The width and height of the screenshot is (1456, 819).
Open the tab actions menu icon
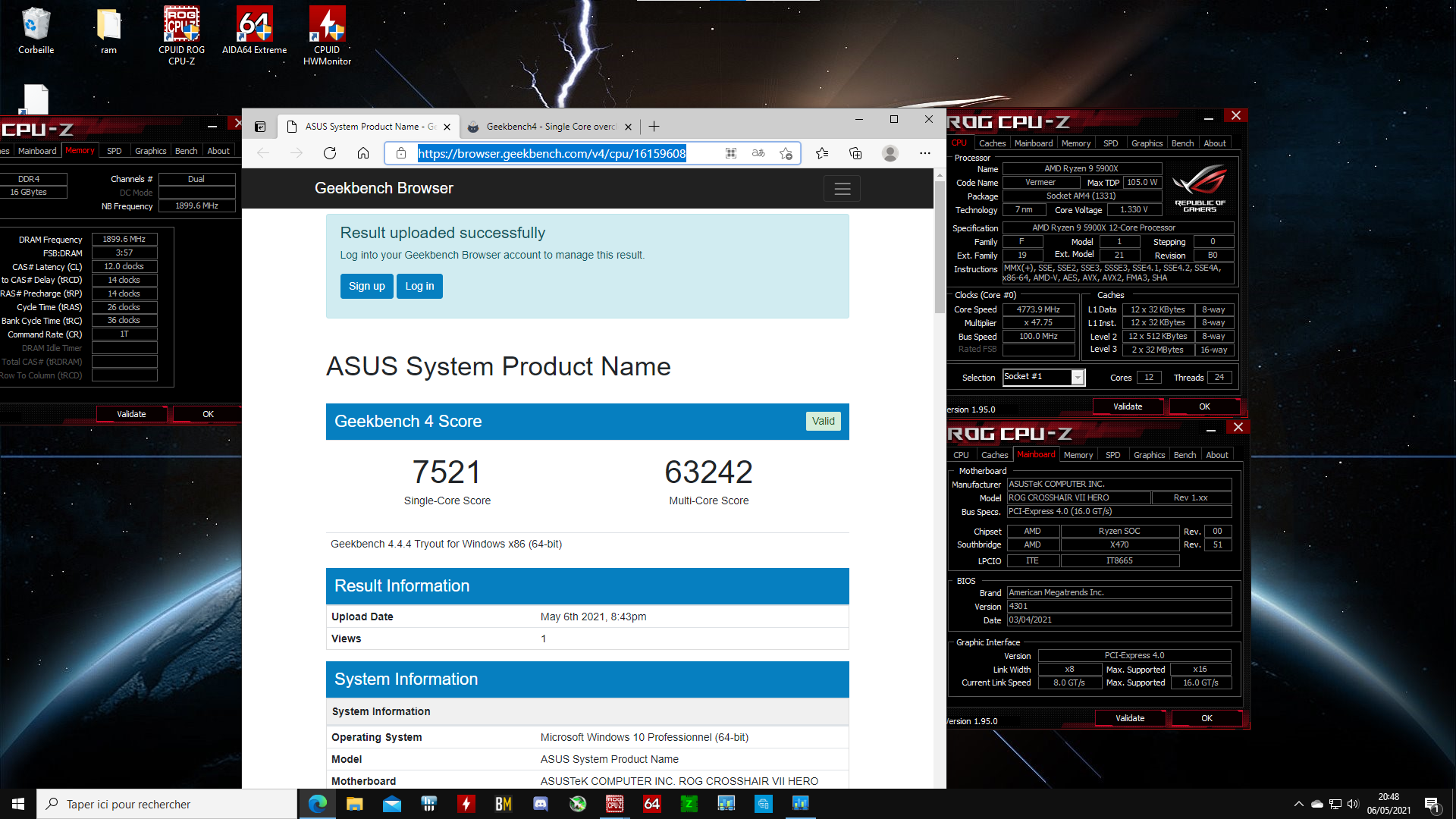[x=260, y=127]
